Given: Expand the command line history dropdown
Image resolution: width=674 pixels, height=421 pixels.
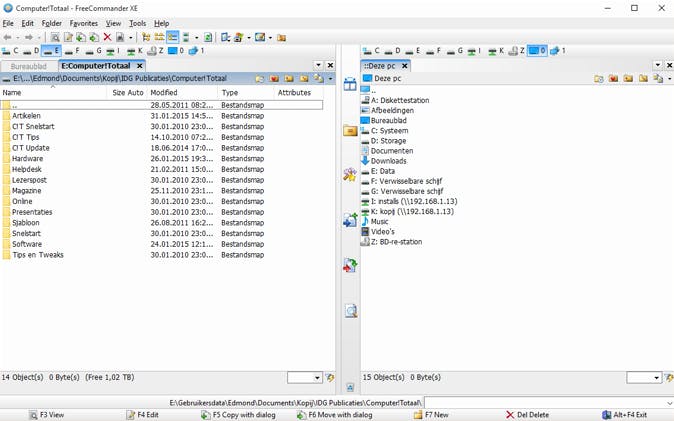Looking at the screenshot, I should (x=669, y=403).
